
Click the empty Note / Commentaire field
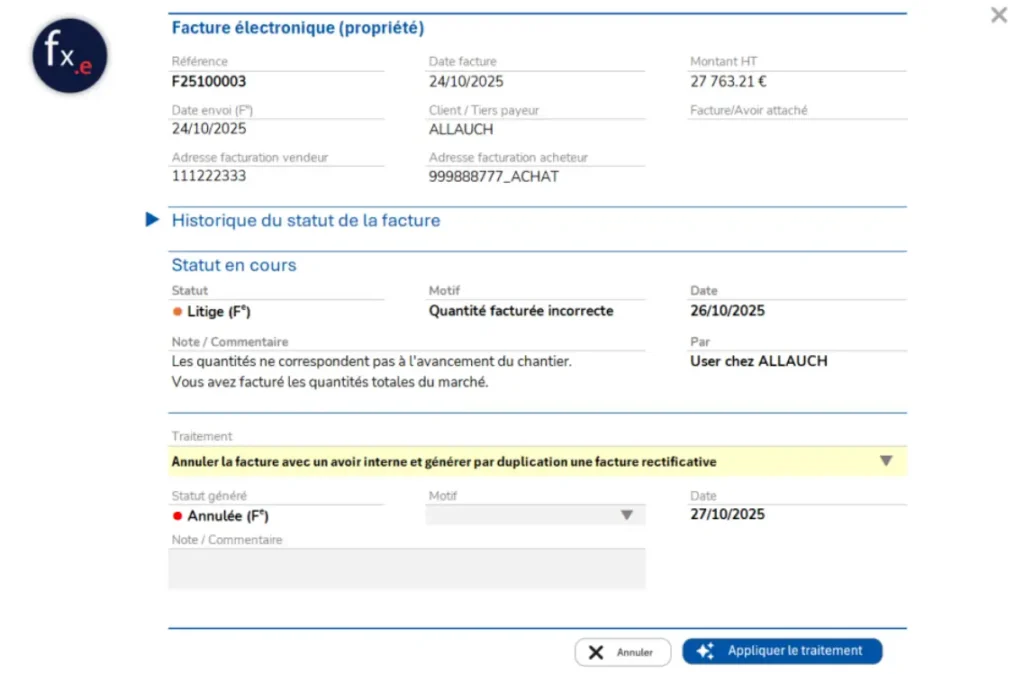point(407,568)
